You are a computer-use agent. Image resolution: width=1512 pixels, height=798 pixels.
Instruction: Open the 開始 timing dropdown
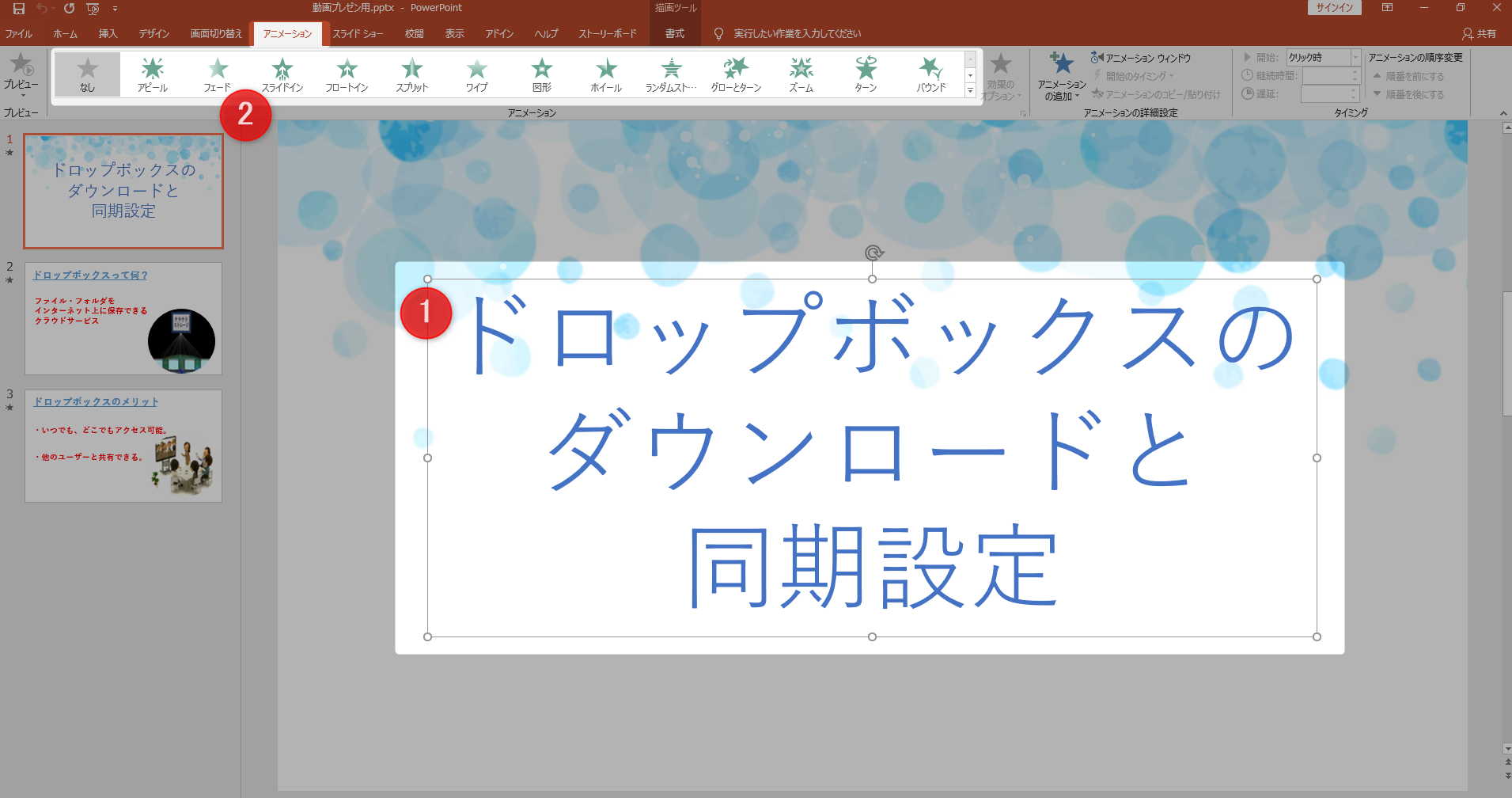coord(1355,57)
